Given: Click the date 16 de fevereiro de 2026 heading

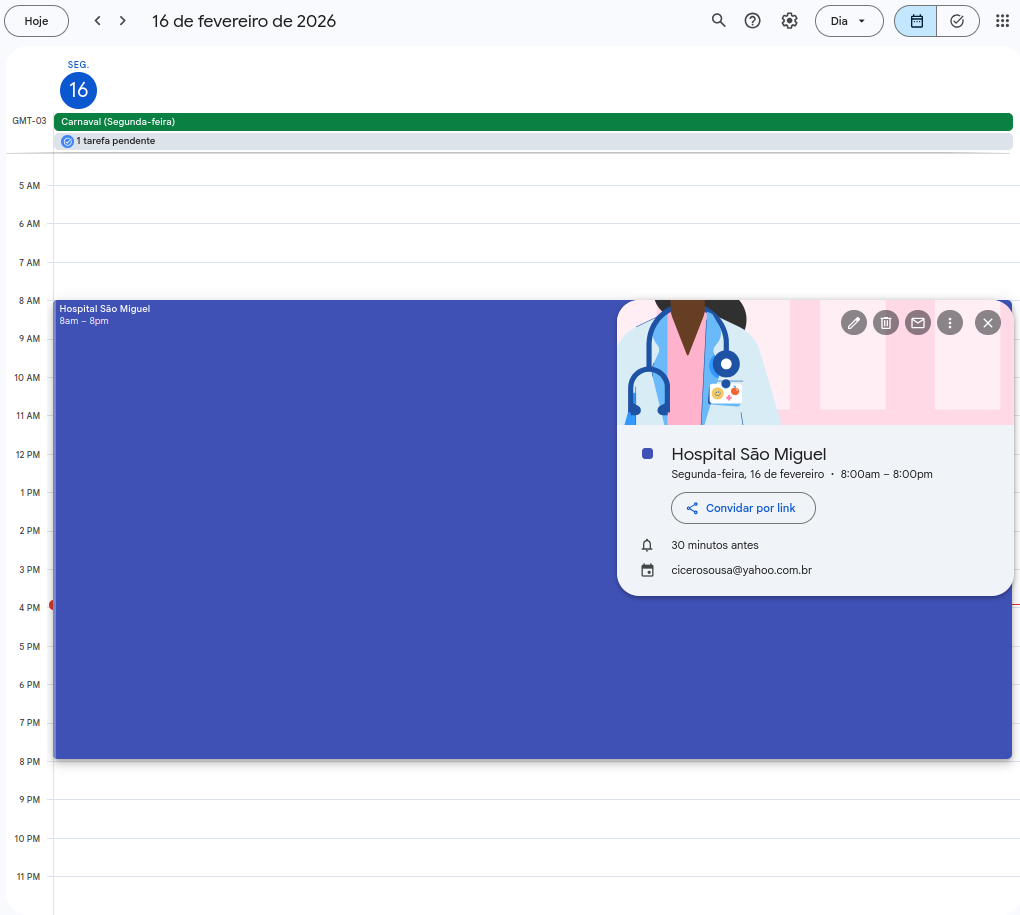Looking at the screenshot, I should point(243,20).
